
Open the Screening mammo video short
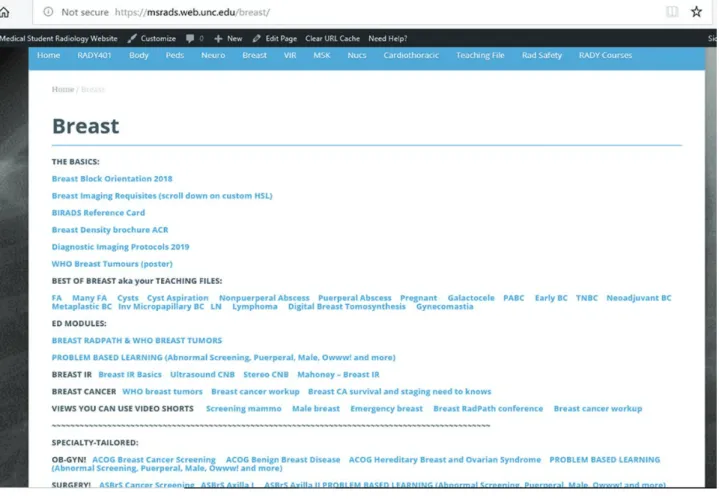coord(243,409)
